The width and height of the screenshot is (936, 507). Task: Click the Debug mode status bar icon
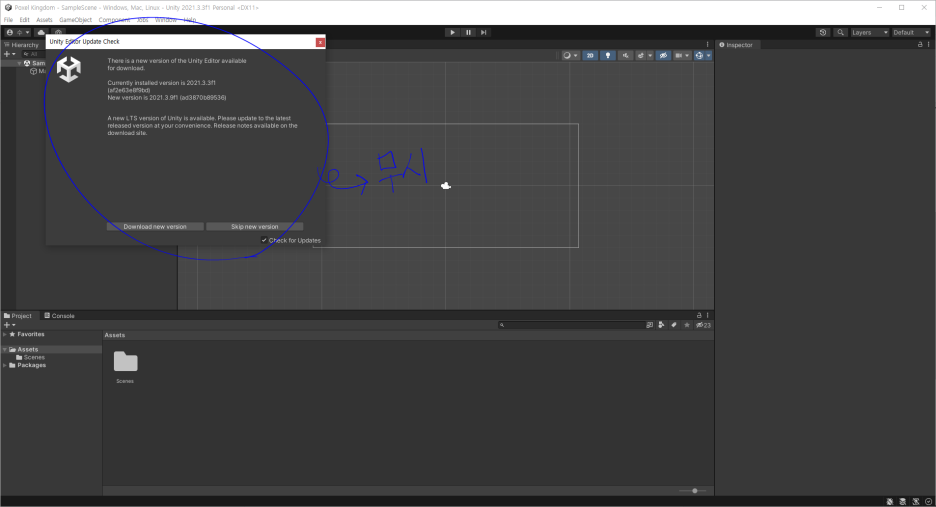click(x=889, y=502)
